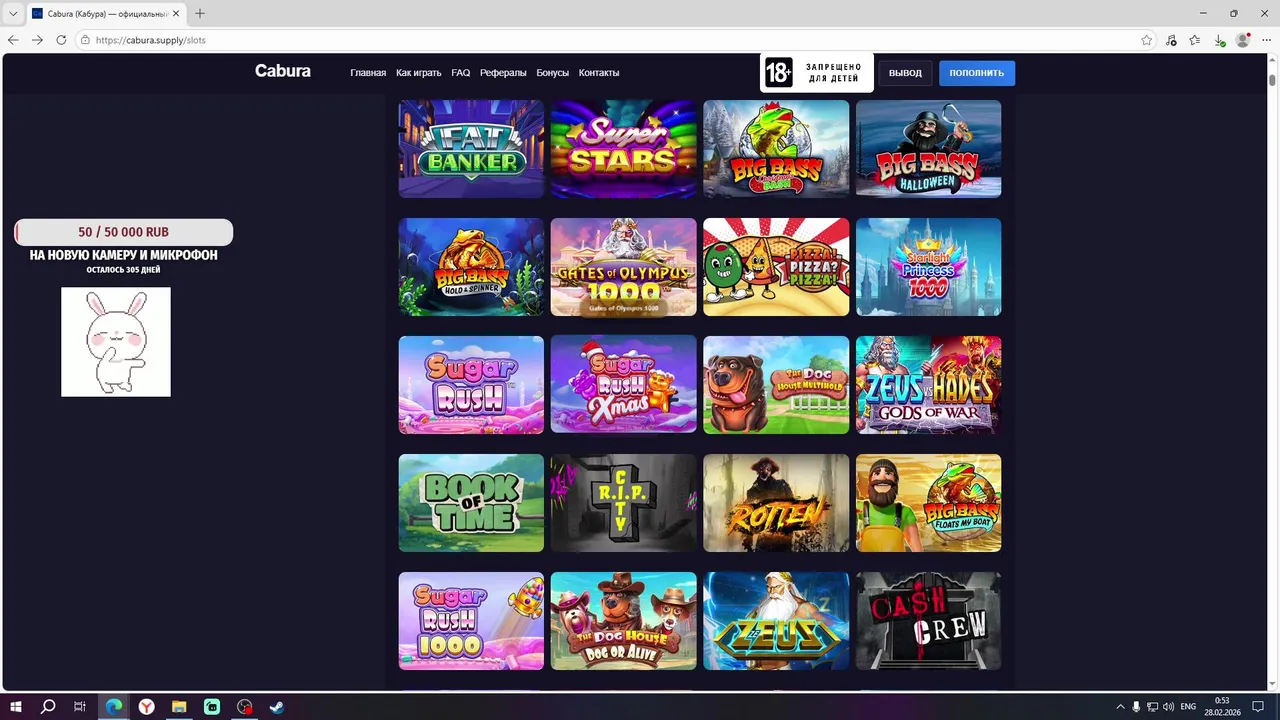Click the microphone tray icon

pyautogui.click(x=1136, y=707)
